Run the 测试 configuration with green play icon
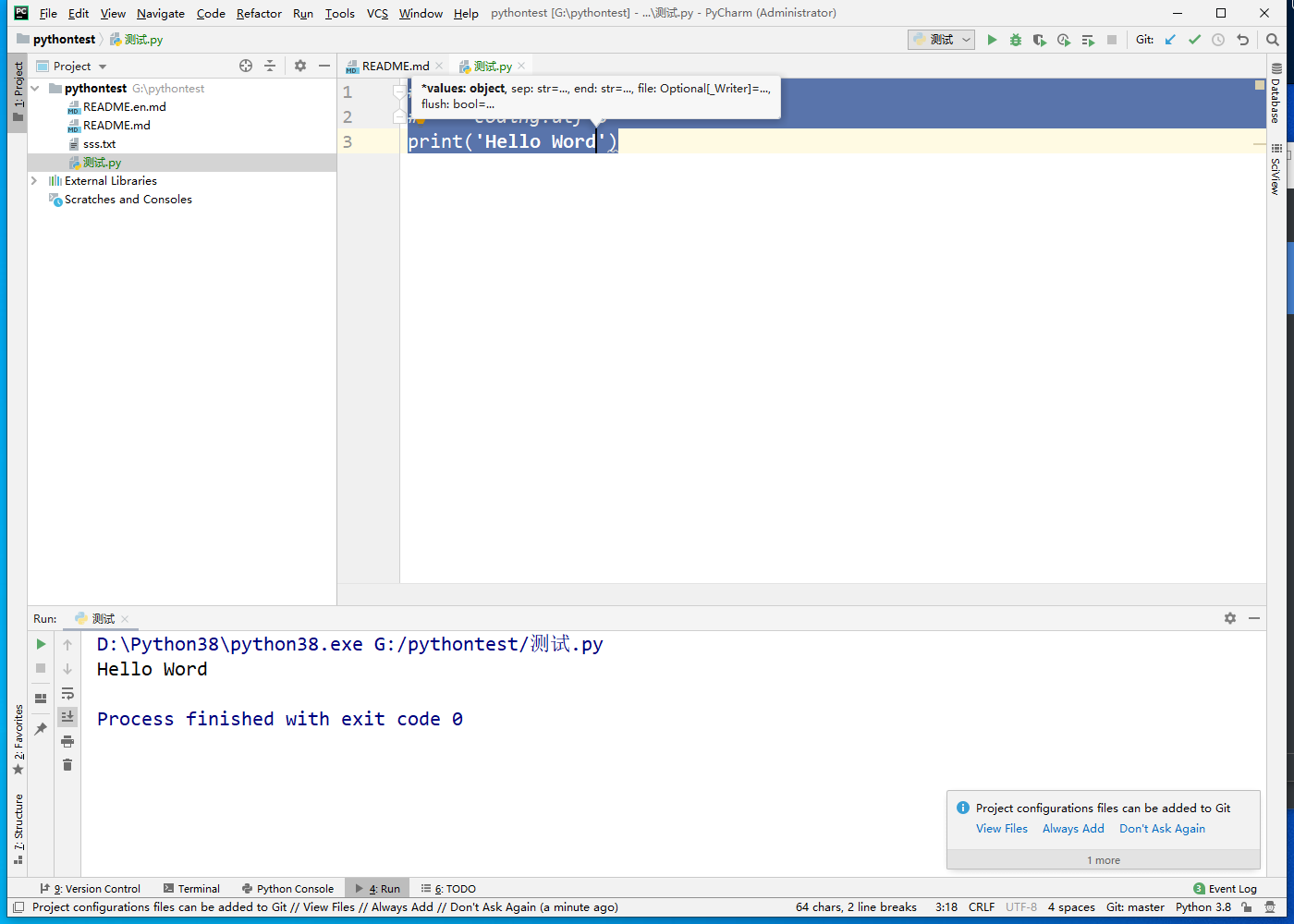 click(992, 40)
